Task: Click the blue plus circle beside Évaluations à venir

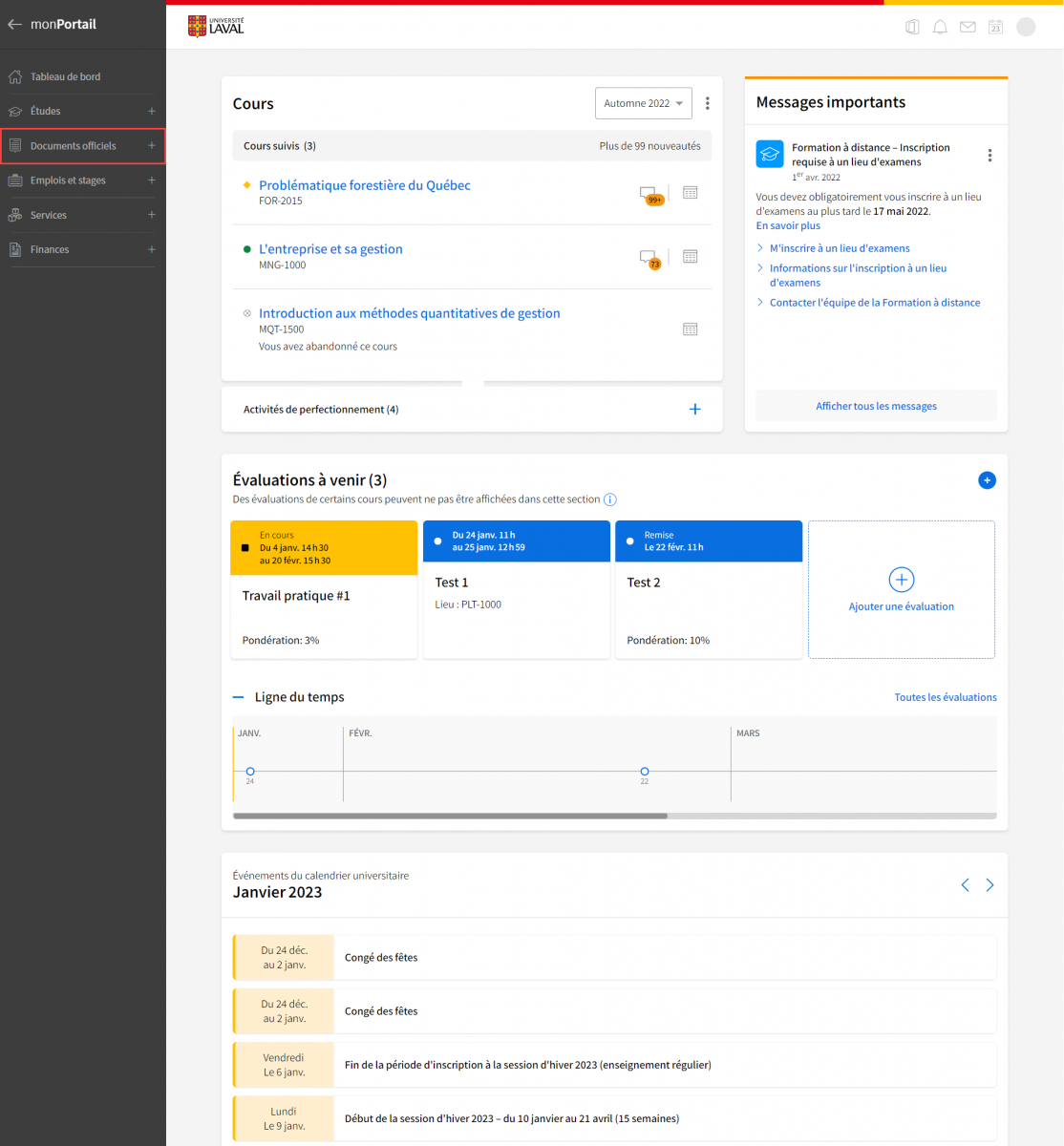Action: [988, 480]
